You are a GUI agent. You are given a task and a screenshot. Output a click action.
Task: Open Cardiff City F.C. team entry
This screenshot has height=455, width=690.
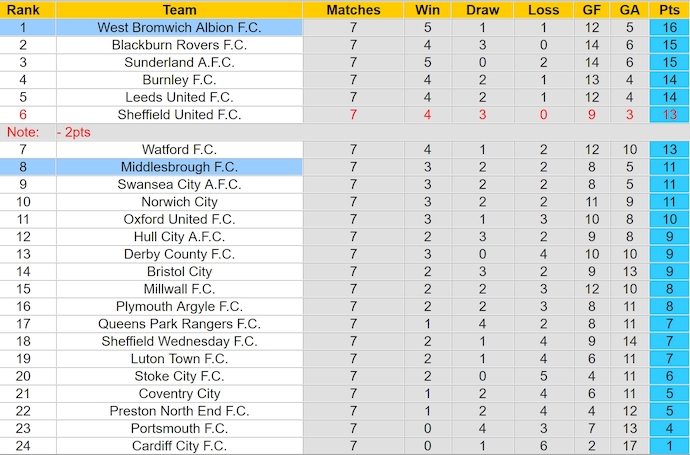(x=179, y=445)
